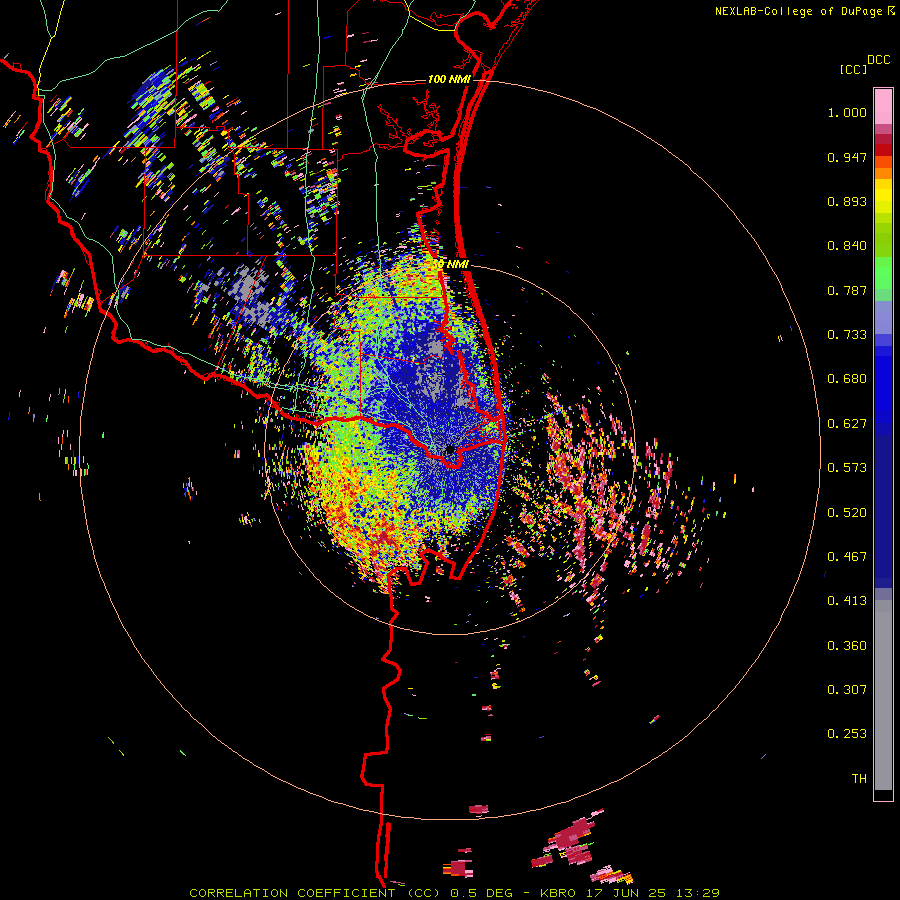Click the CORRELATION COEFFICIENT (CC) caption text

315,893
